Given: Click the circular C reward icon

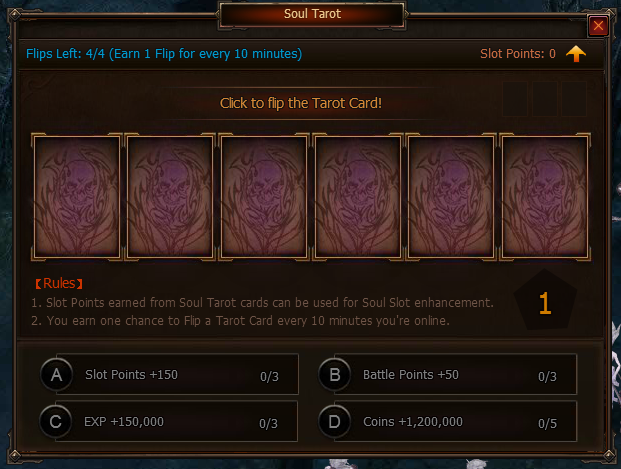Looking at the screenshot, I should pyautogui.click(x=56, y=421).
